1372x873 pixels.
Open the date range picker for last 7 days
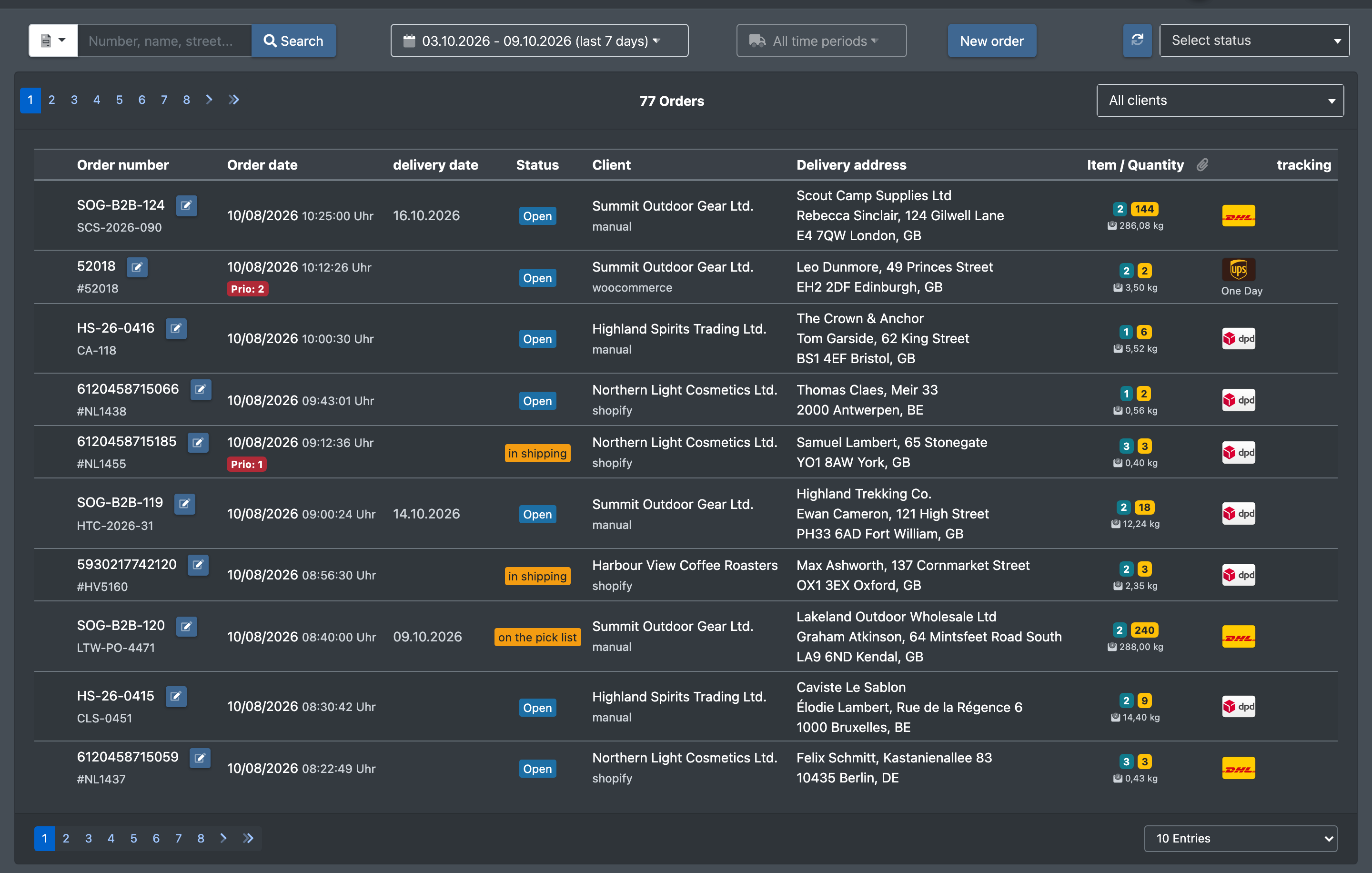[539, 41]
